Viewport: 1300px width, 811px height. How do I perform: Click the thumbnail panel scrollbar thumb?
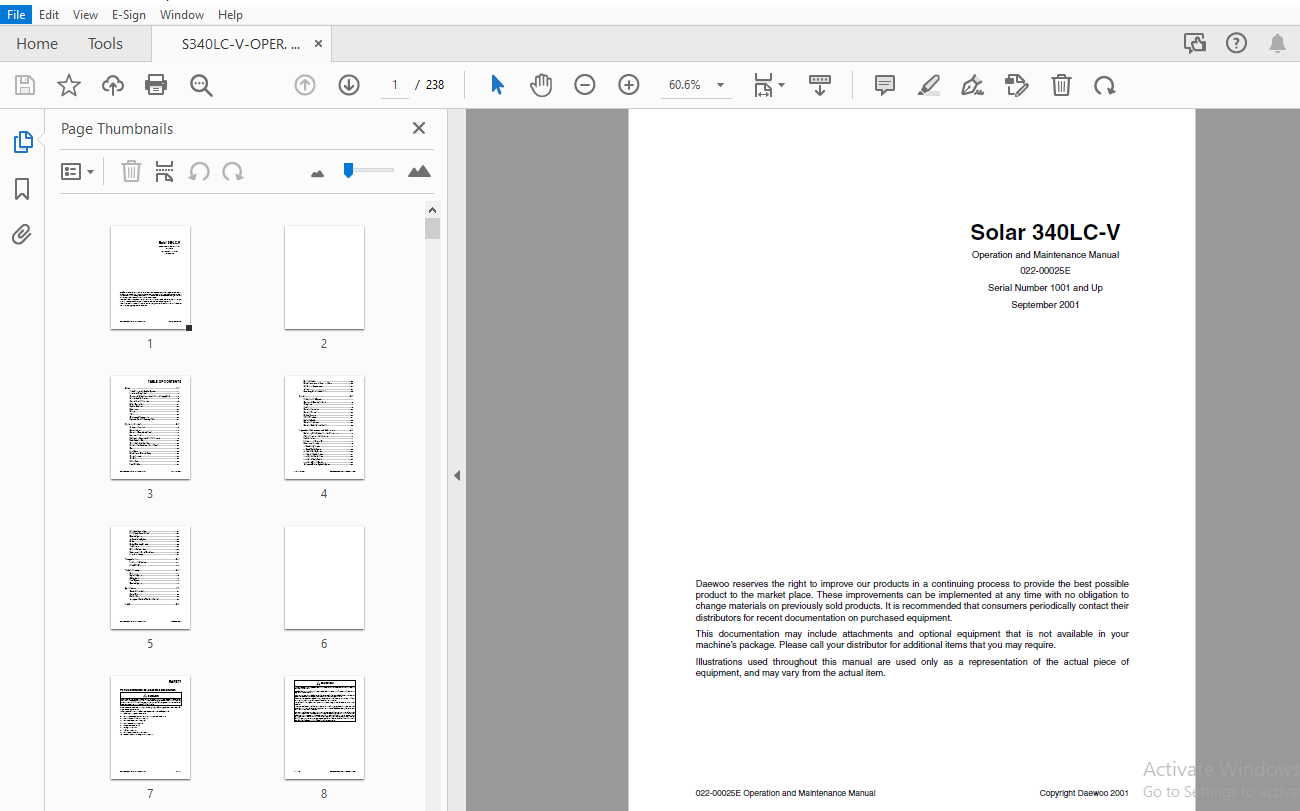click(x=432, y=229)
